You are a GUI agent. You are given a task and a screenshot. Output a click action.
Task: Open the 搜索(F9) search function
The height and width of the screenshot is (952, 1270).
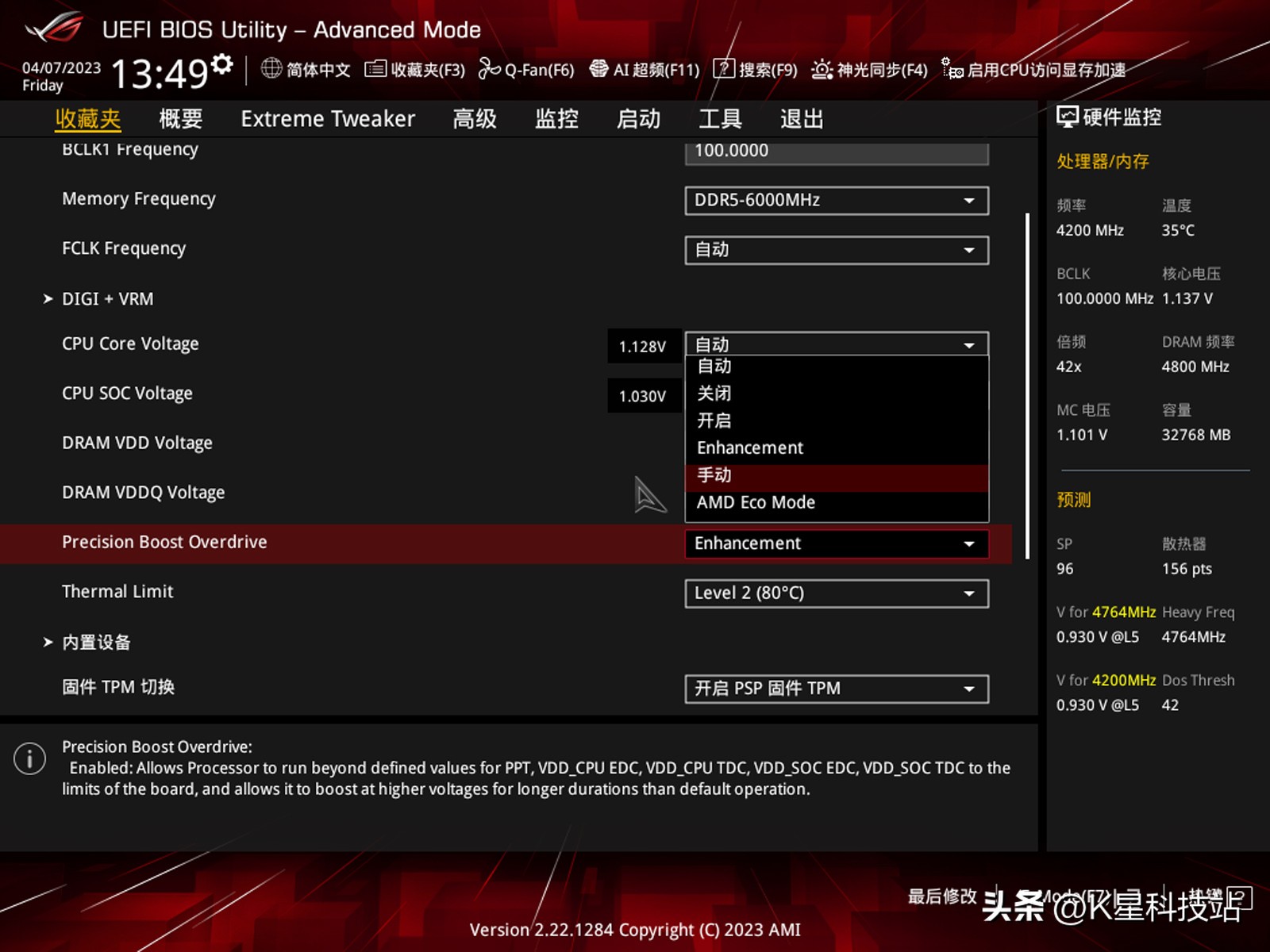click(x=756, y=70)
